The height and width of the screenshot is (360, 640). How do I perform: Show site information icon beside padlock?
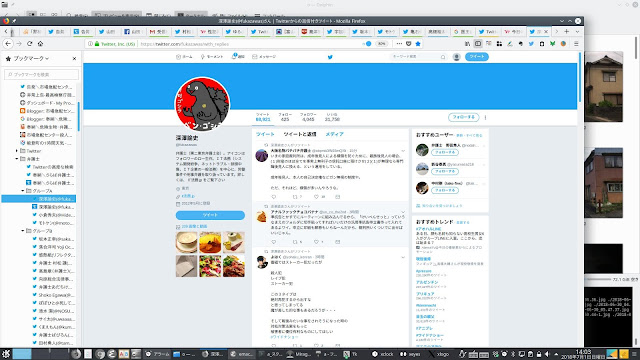pos(90,44)
